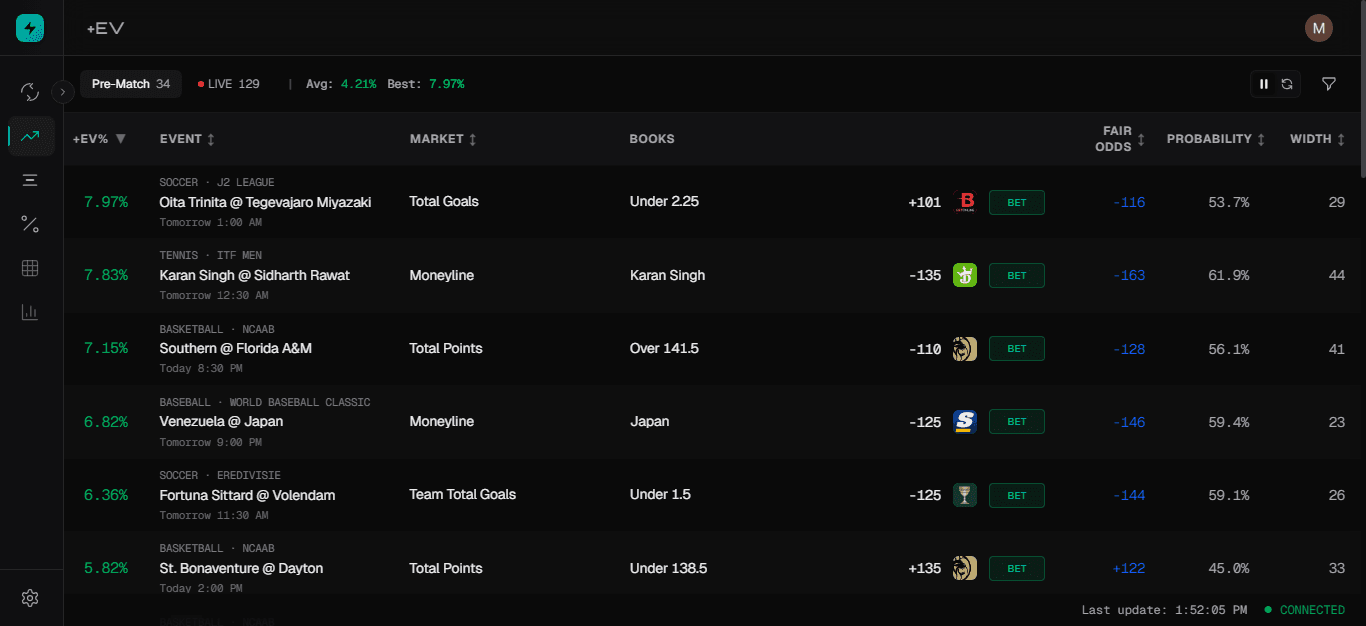The width and height of the screenshot is (1366, 626).
Task: Toggle the +EV% column filter
Action: click(x=120, y=139)
